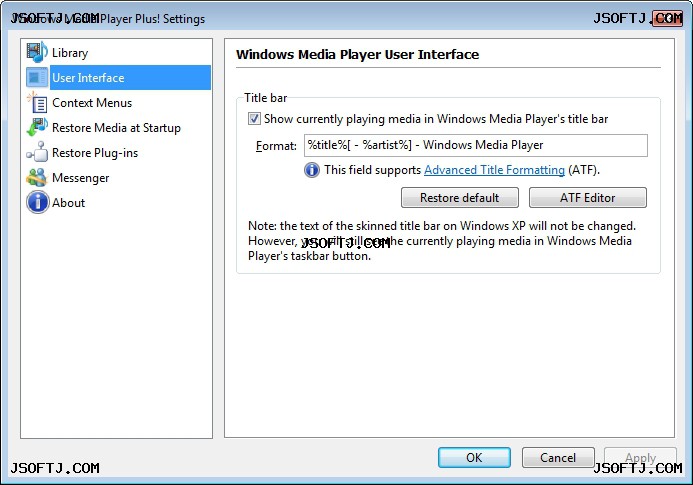Viewport: 693px width, 485px height.
Task: Open the Library settings page
Action: [x=70, y=53]
